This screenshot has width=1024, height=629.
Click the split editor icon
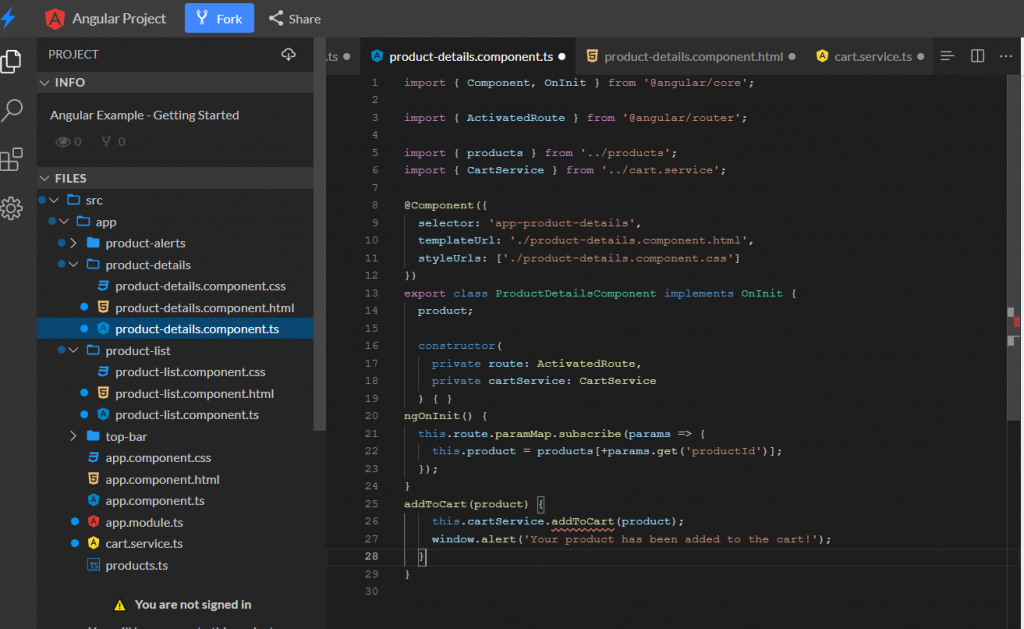978,56
